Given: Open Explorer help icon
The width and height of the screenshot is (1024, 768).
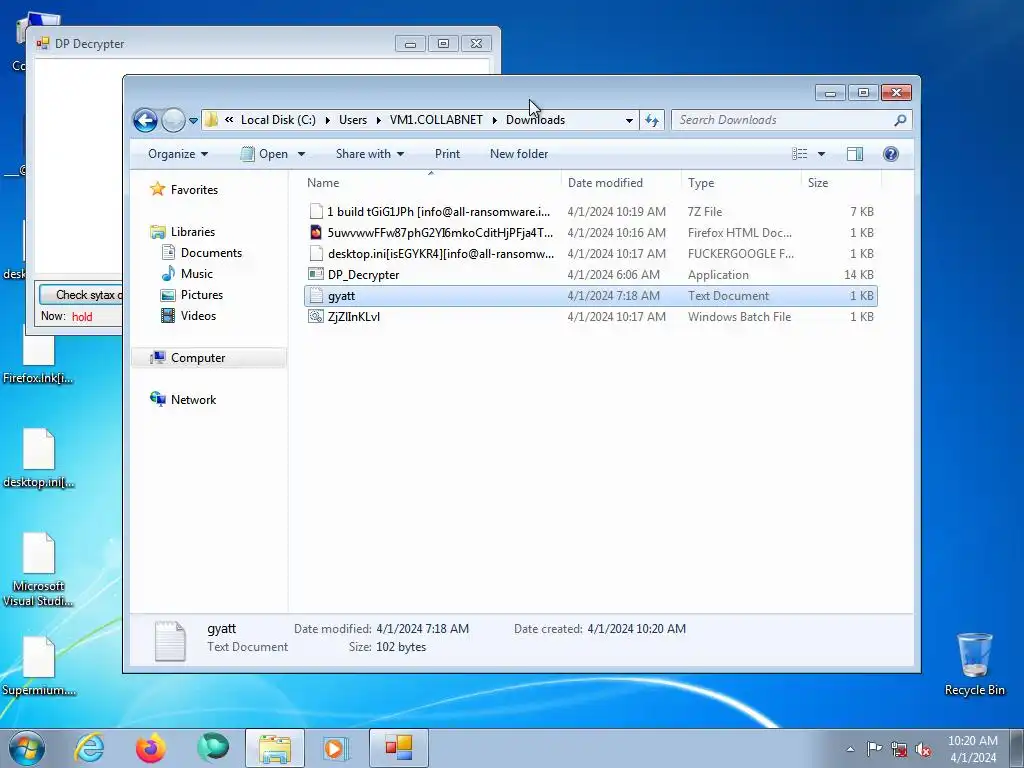Looking at the screenshot, I should (x=891, y=154).
